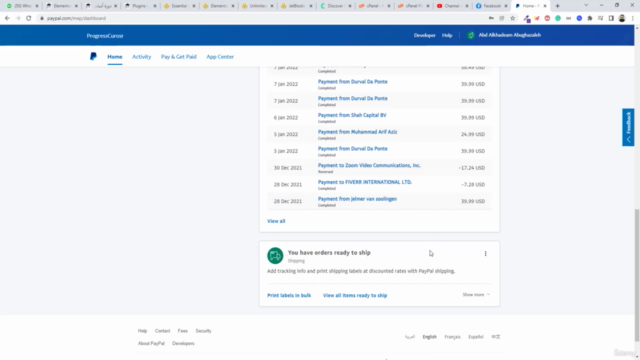This screenshot has height=360, width=640.
Task: Close the WhatsApp browser tab
Action: pos(37,6)
